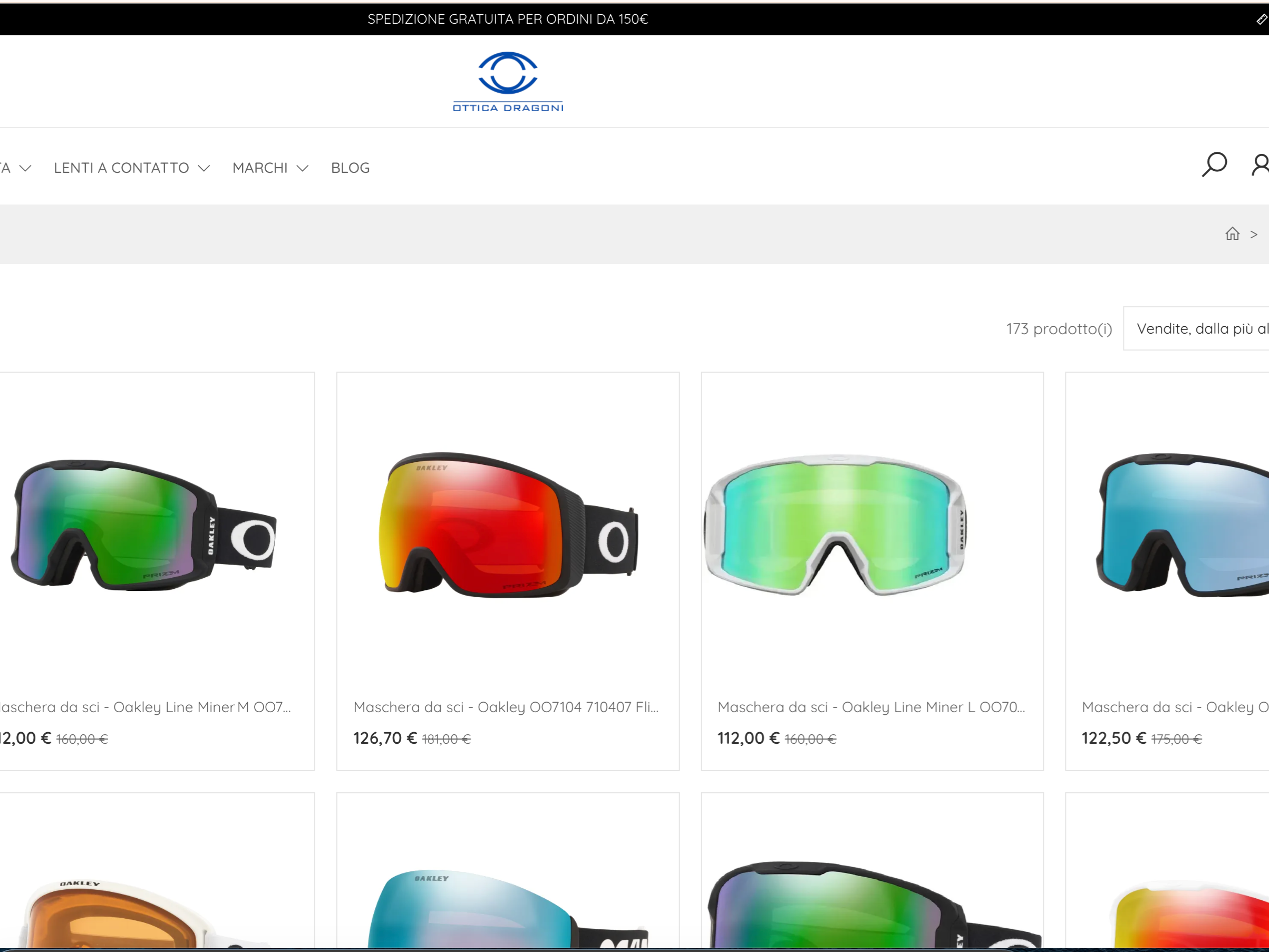Open the Oakley Line Miner M product title
1269x952 pixels.
(x=145, y=707)
